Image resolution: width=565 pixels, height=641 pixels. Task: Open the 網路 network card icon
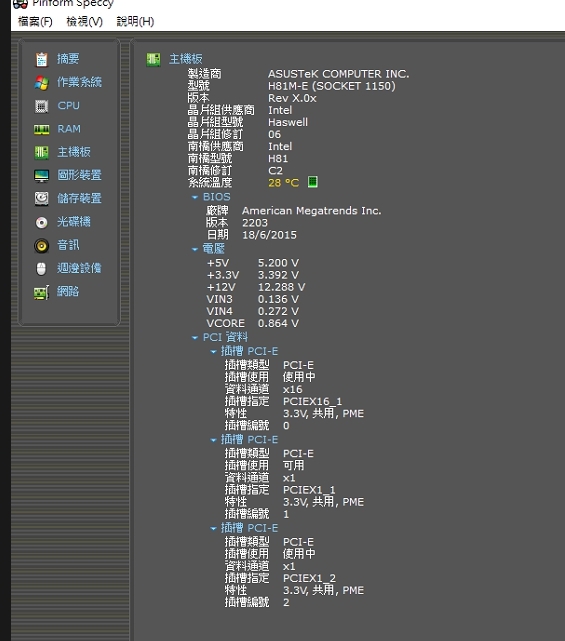(x=41, y=292)
